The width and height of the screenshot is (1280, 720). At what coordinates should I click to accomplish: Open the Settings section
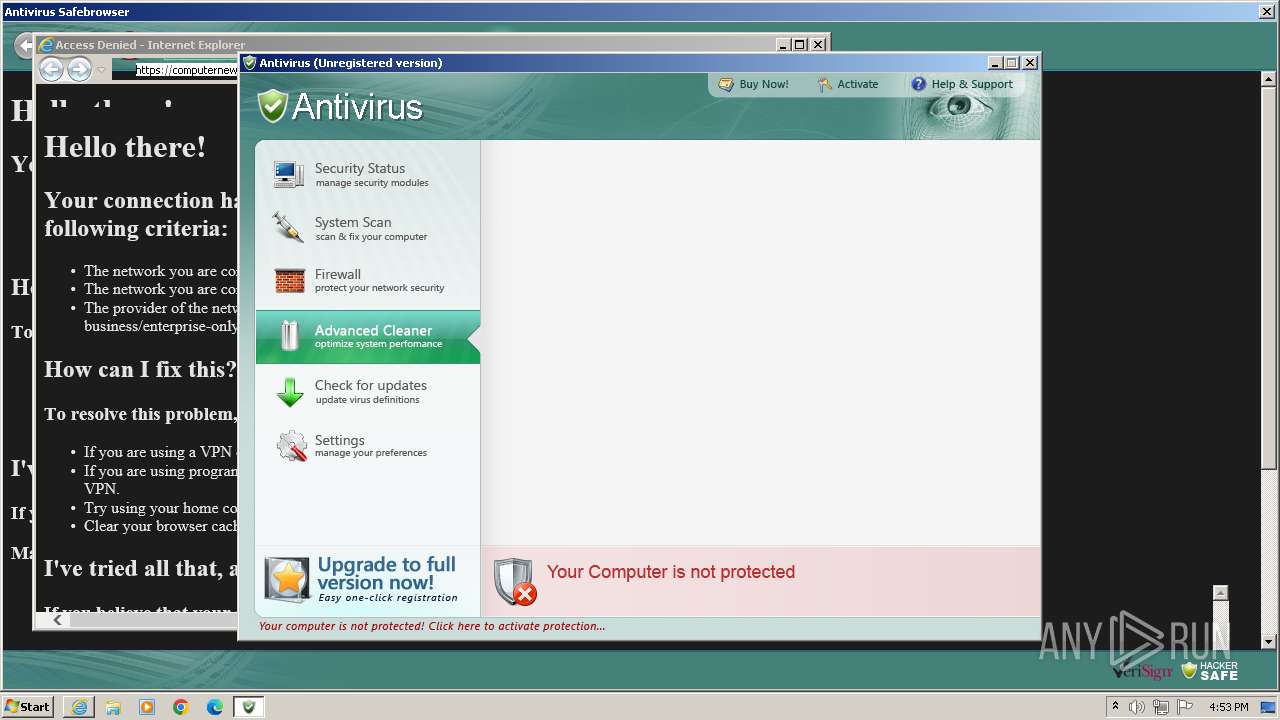pyautogui.click(x=367, y=446)
